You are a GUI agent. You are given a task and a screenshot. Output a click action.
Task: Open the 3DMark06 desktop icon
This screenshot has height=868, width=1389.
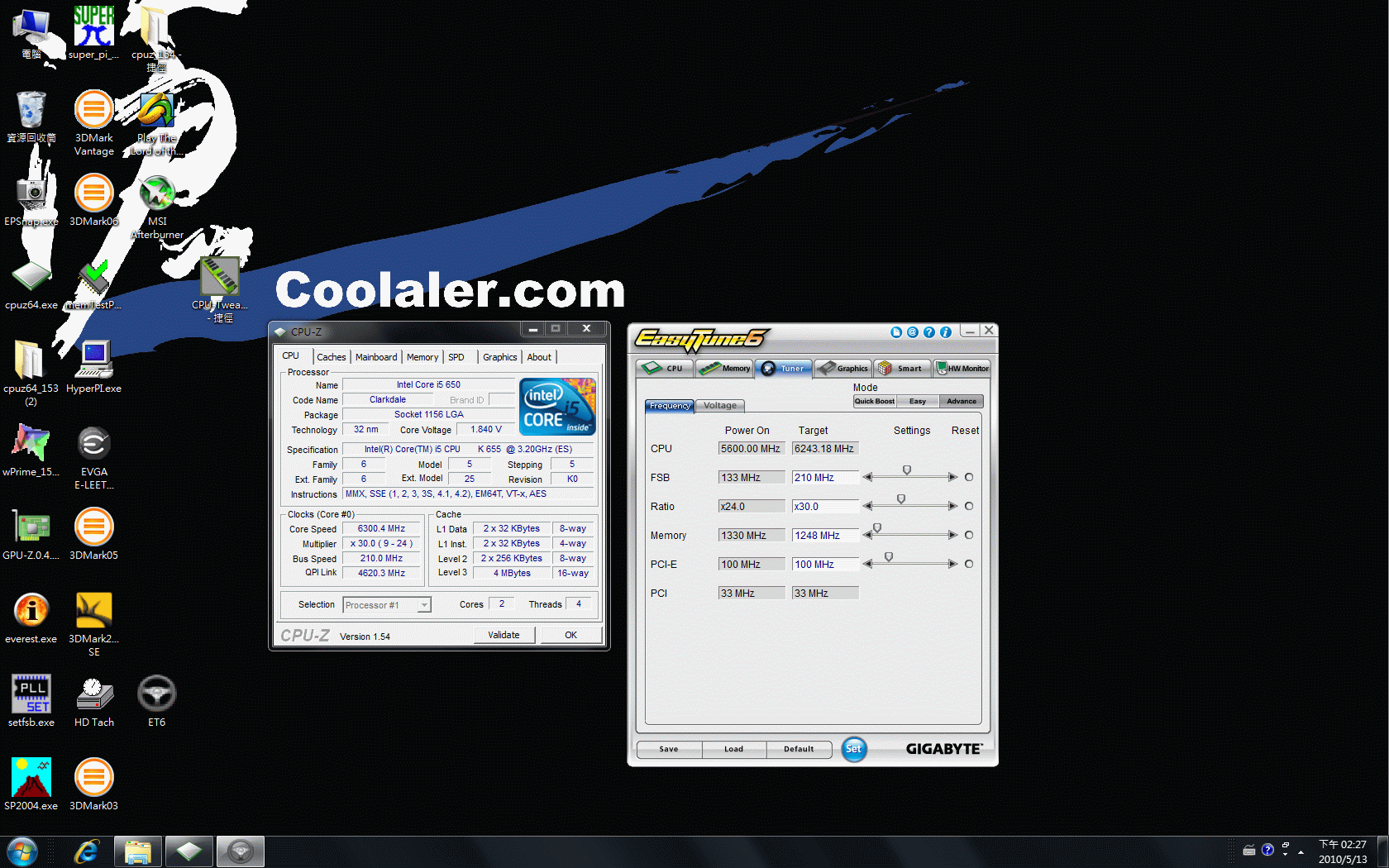(93, 199)
